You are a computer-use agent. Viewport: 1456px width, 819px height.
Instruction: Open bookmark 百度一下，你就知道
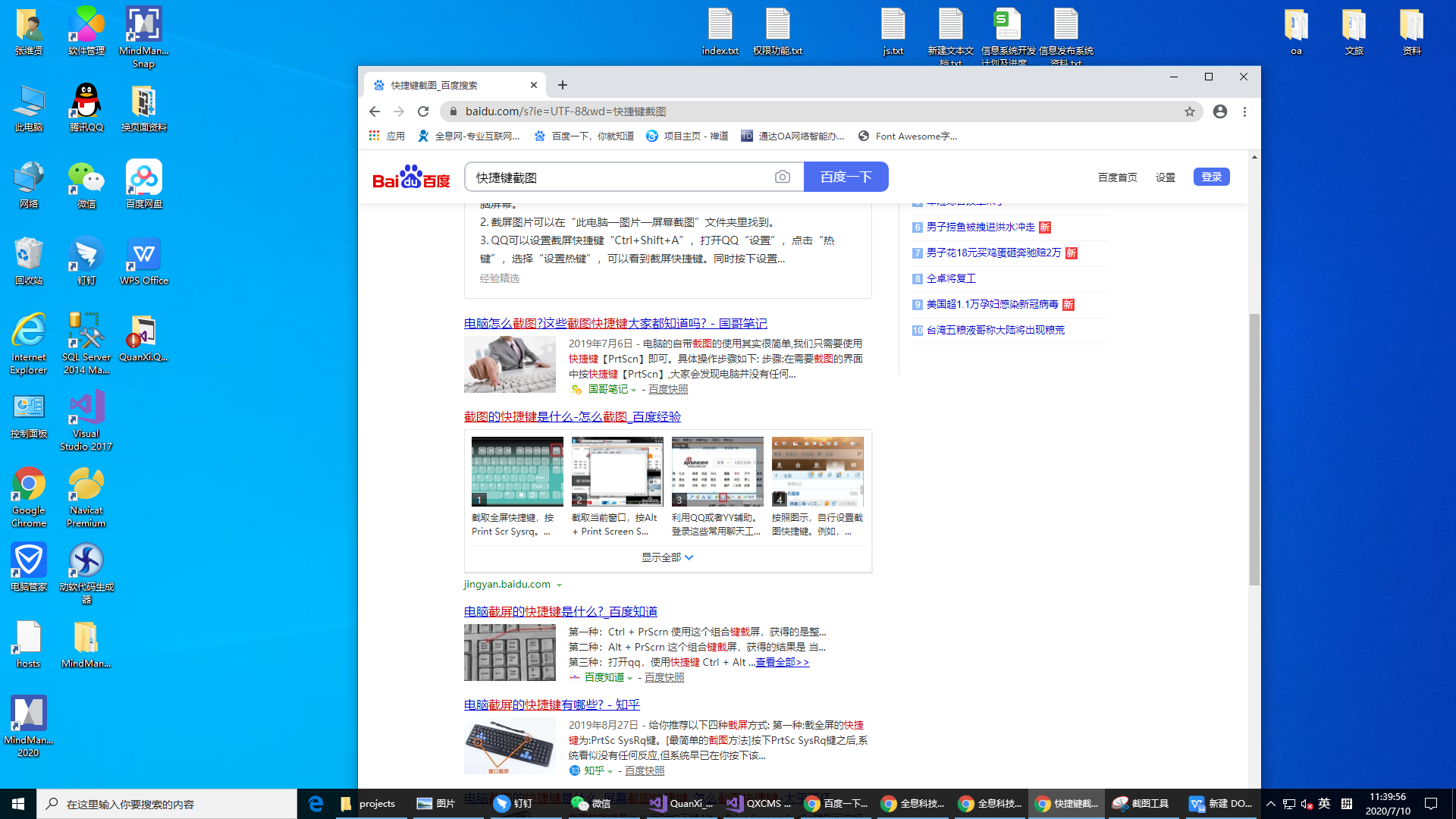click(584, 136)
